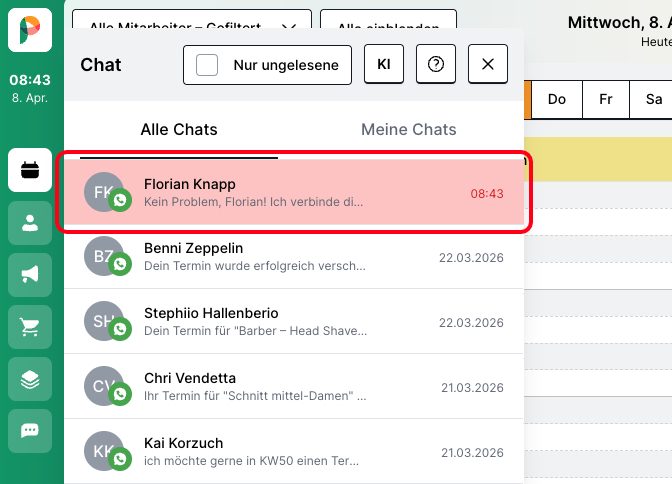The image size is (672, 484).
Task: Open the customers person icon in sidebar
Action: click(x=30, y=223)
